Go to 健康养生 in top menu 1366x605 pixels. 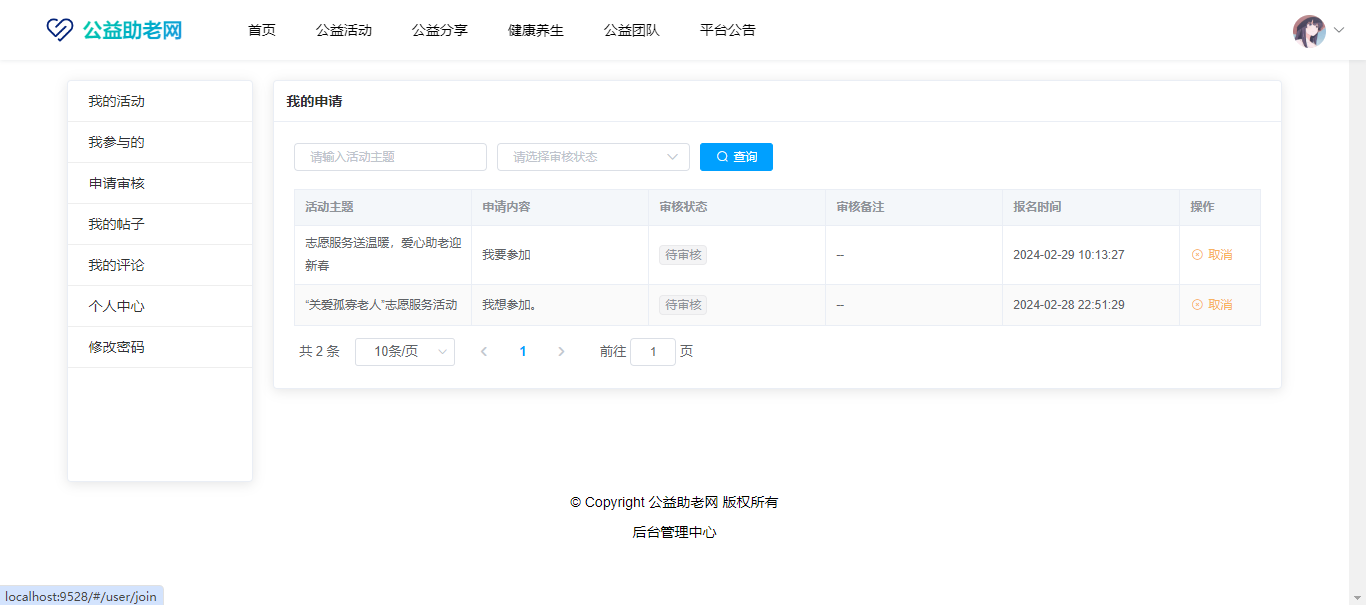click(536, 30)
